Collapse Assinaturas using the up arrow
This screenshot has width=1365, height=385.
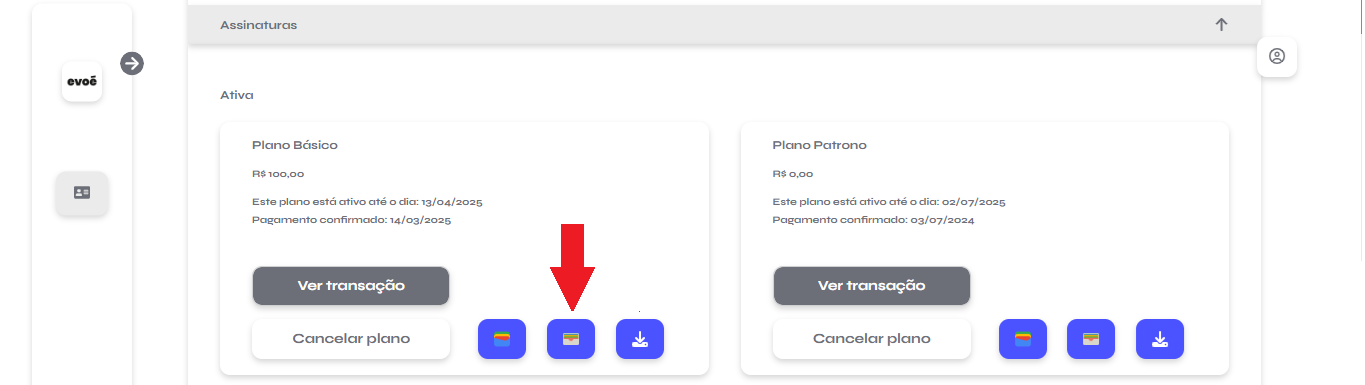click(1221, 25)
